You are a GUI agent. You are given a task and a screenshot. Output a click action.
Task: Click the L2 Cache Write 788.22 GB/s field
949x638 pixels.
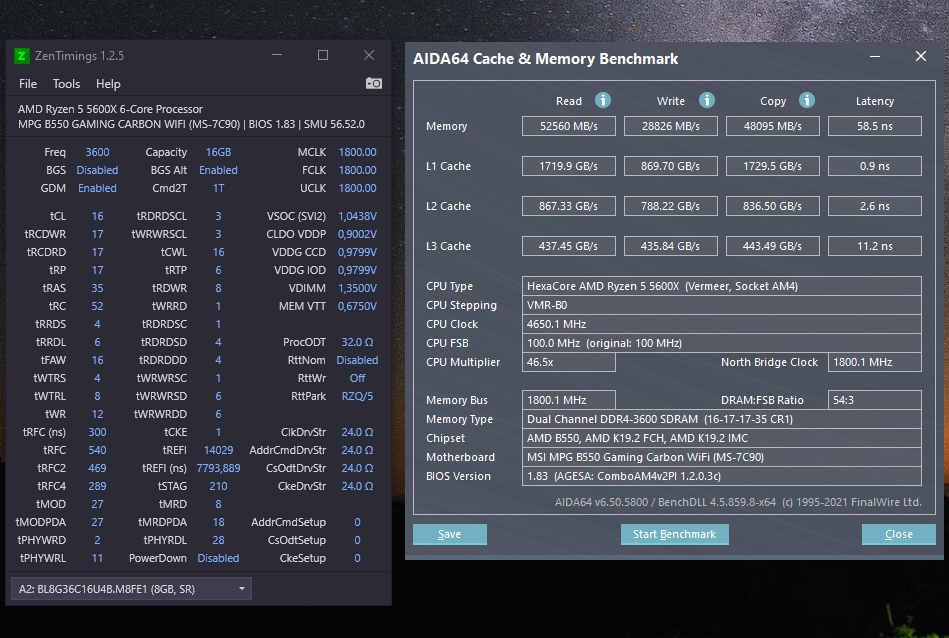coord(671,206)
